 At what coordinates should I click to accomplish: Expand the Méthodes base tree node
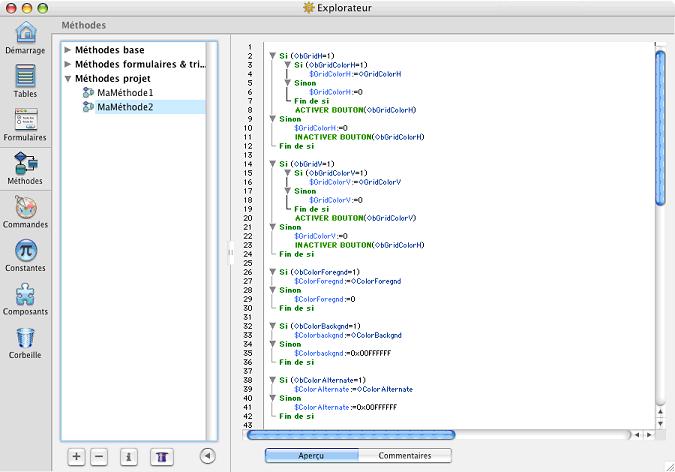point(68,50)
